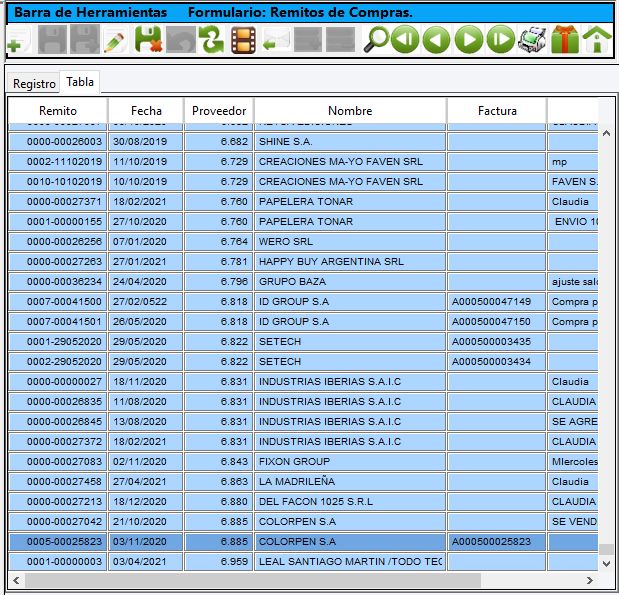Screen dimensions: 619x595
Task: Click the green gift box icon
Action: coord(565,39)
